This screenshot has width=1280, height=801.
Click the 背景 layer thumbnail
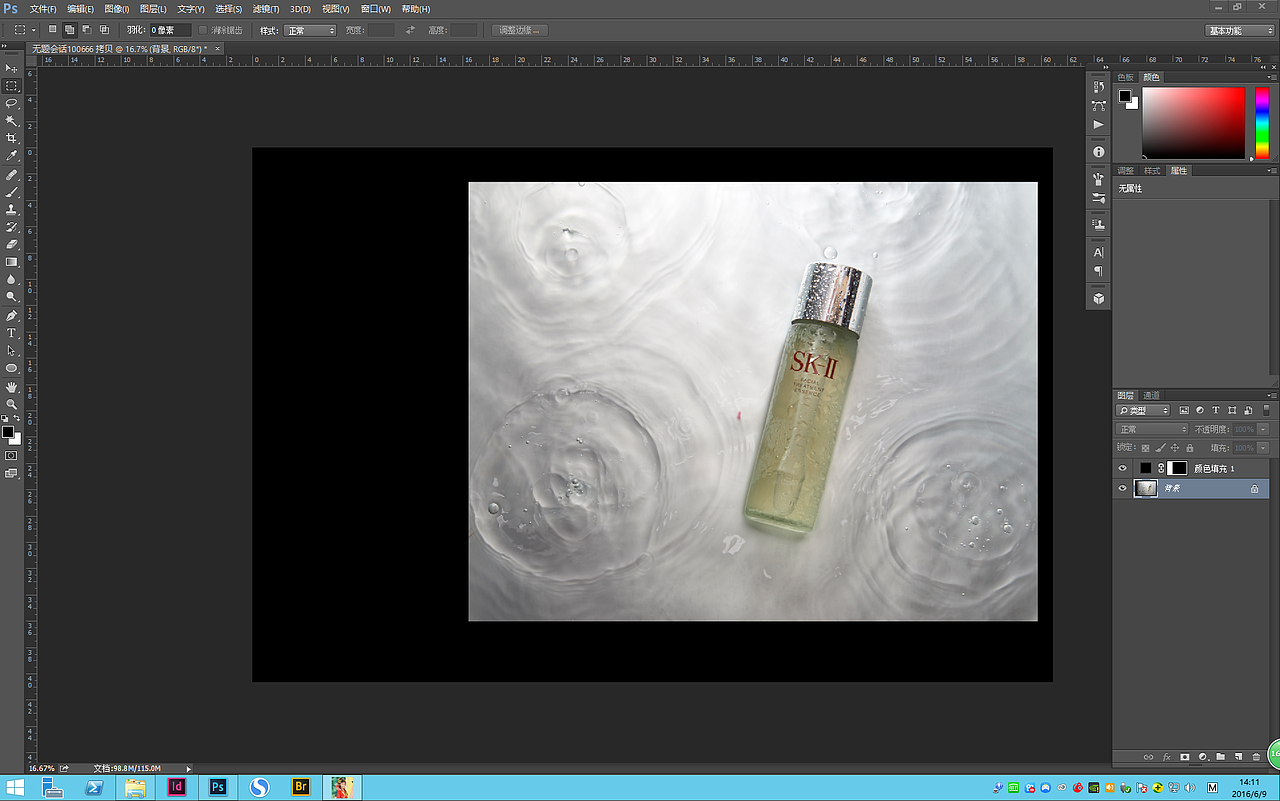tap(1146, 489)
